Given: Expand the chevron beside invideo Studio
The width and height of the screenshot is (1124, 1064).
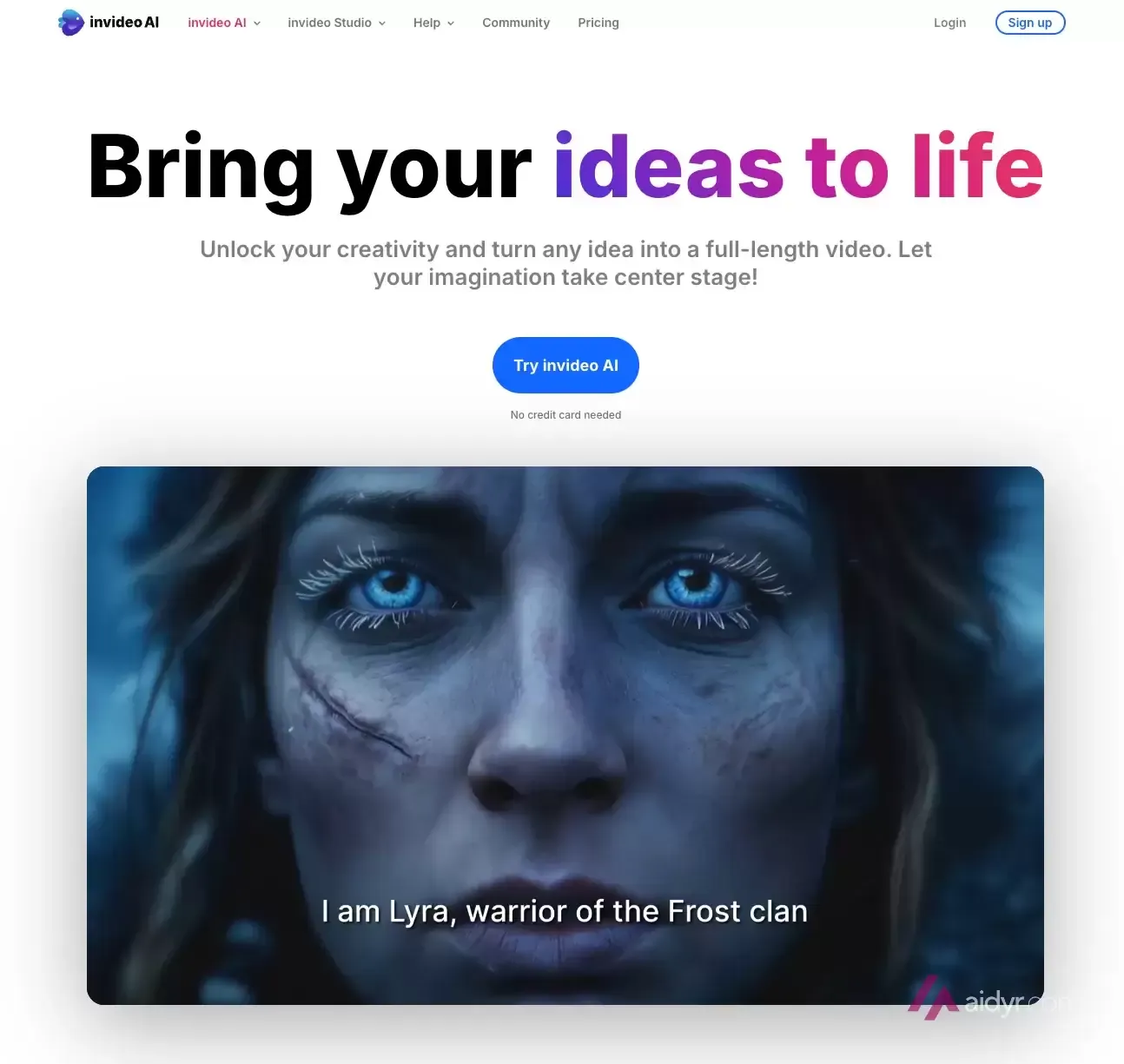Looking at the screenshot, I should (382, 23).
